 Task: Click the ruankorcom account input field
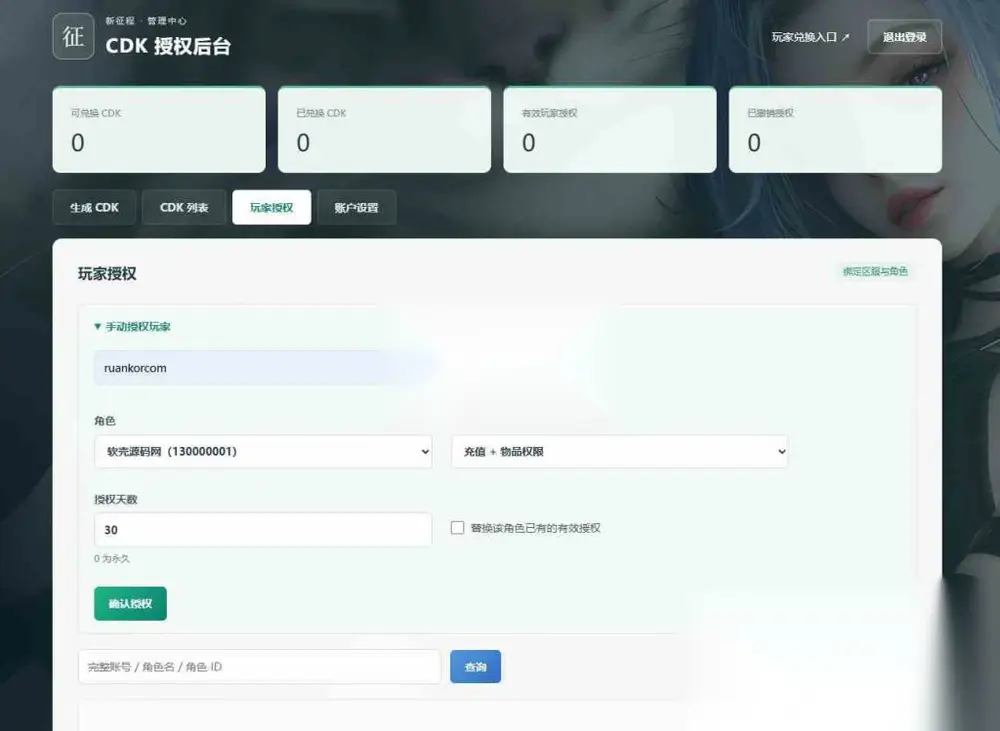264,368
